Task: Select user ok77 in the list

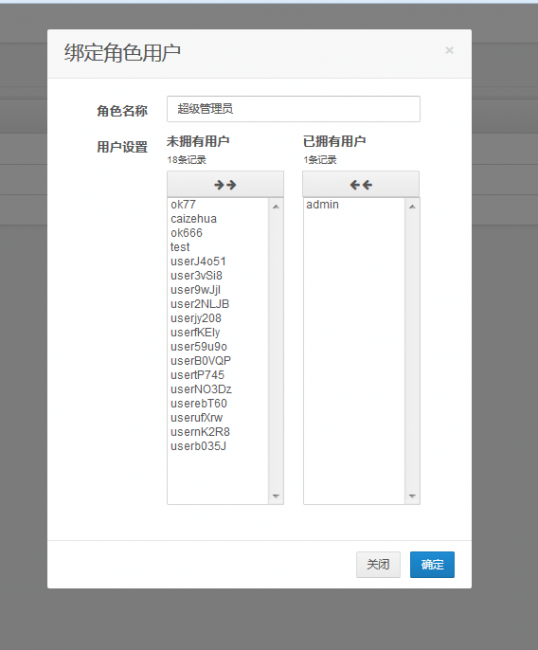Action: tap(218, 204)
